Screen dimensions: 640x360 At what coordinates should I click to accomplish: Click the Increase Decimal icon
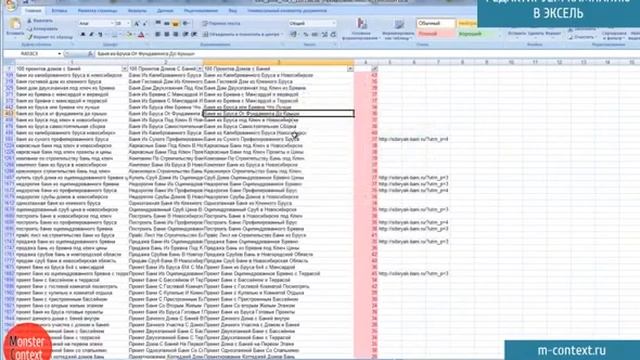pos(324,35)
